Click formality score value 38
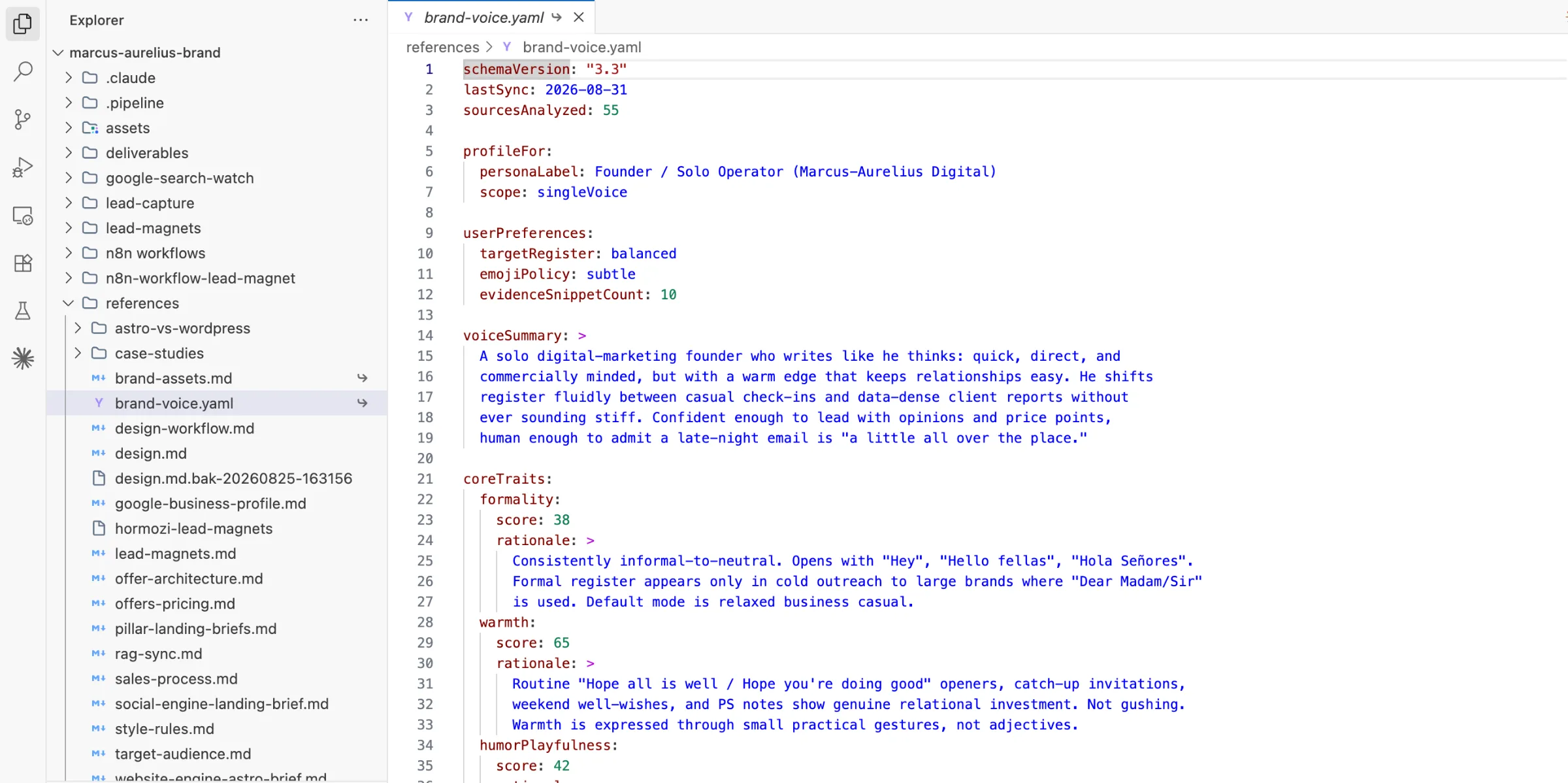The height and width of the screenshot is (783, 1568). (x=562, y=520)
